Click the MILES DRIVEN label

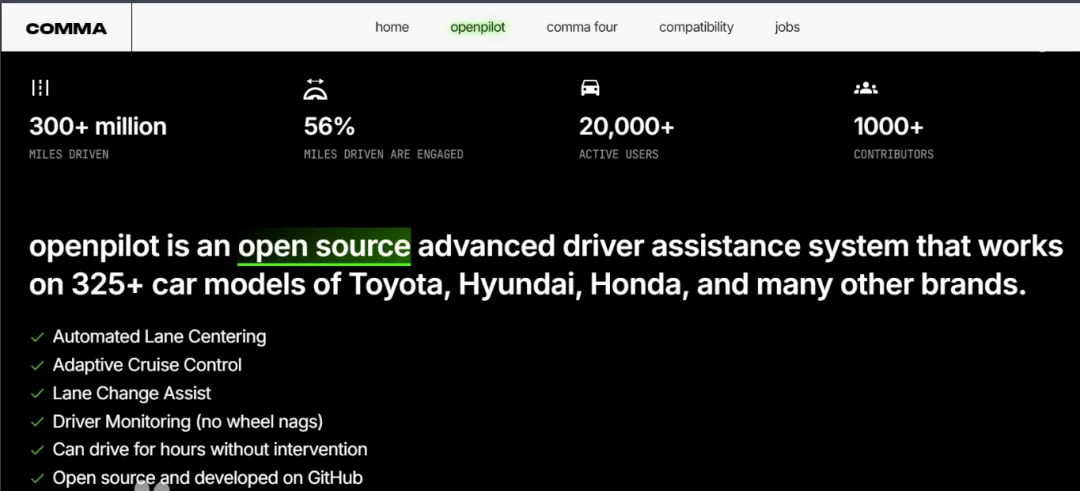point(69,154)
